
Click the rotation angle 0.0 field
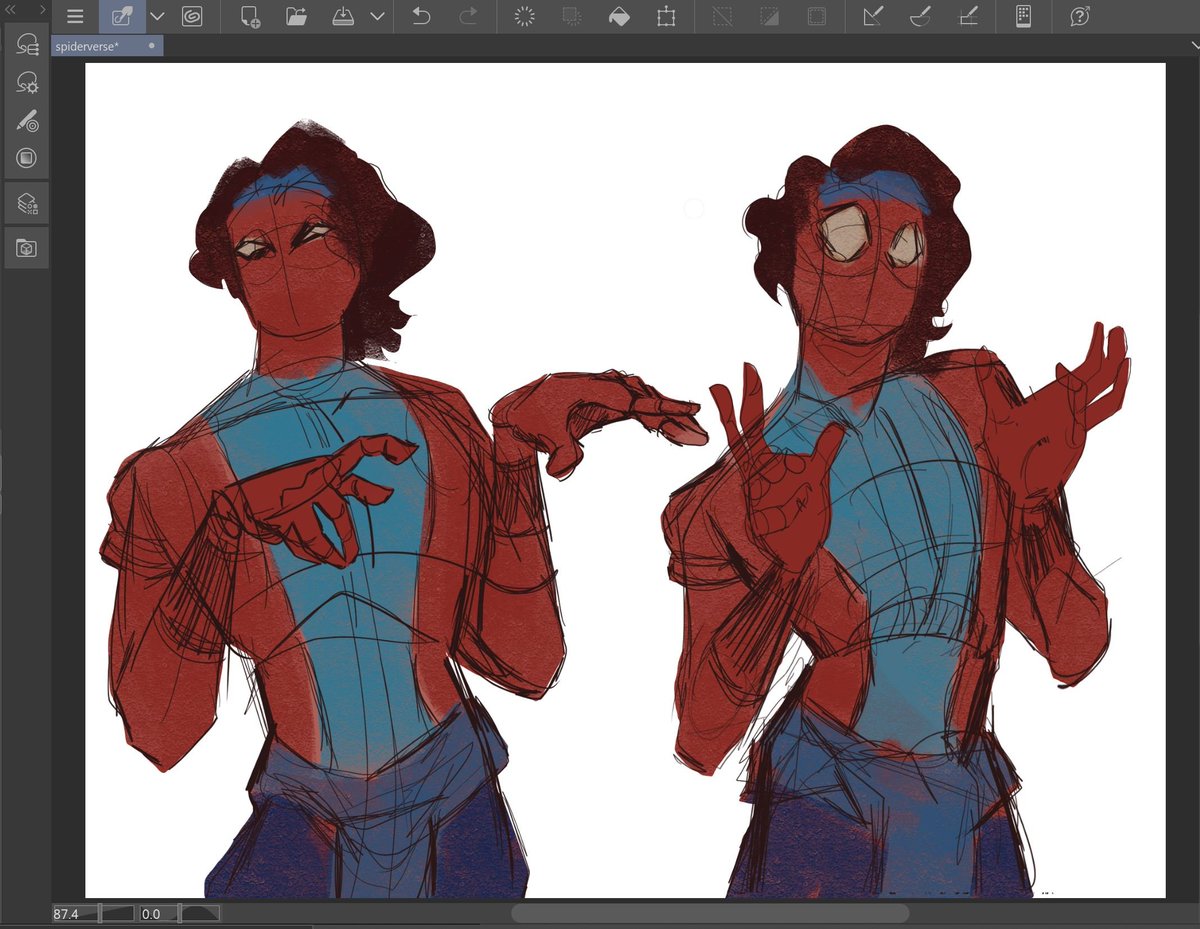(151, 913)
